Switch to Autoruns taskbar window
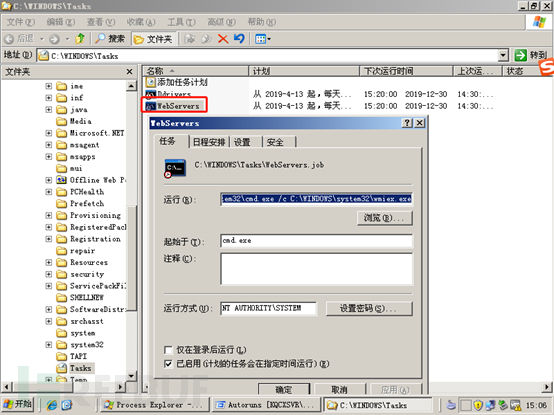 tap(266, 405)
